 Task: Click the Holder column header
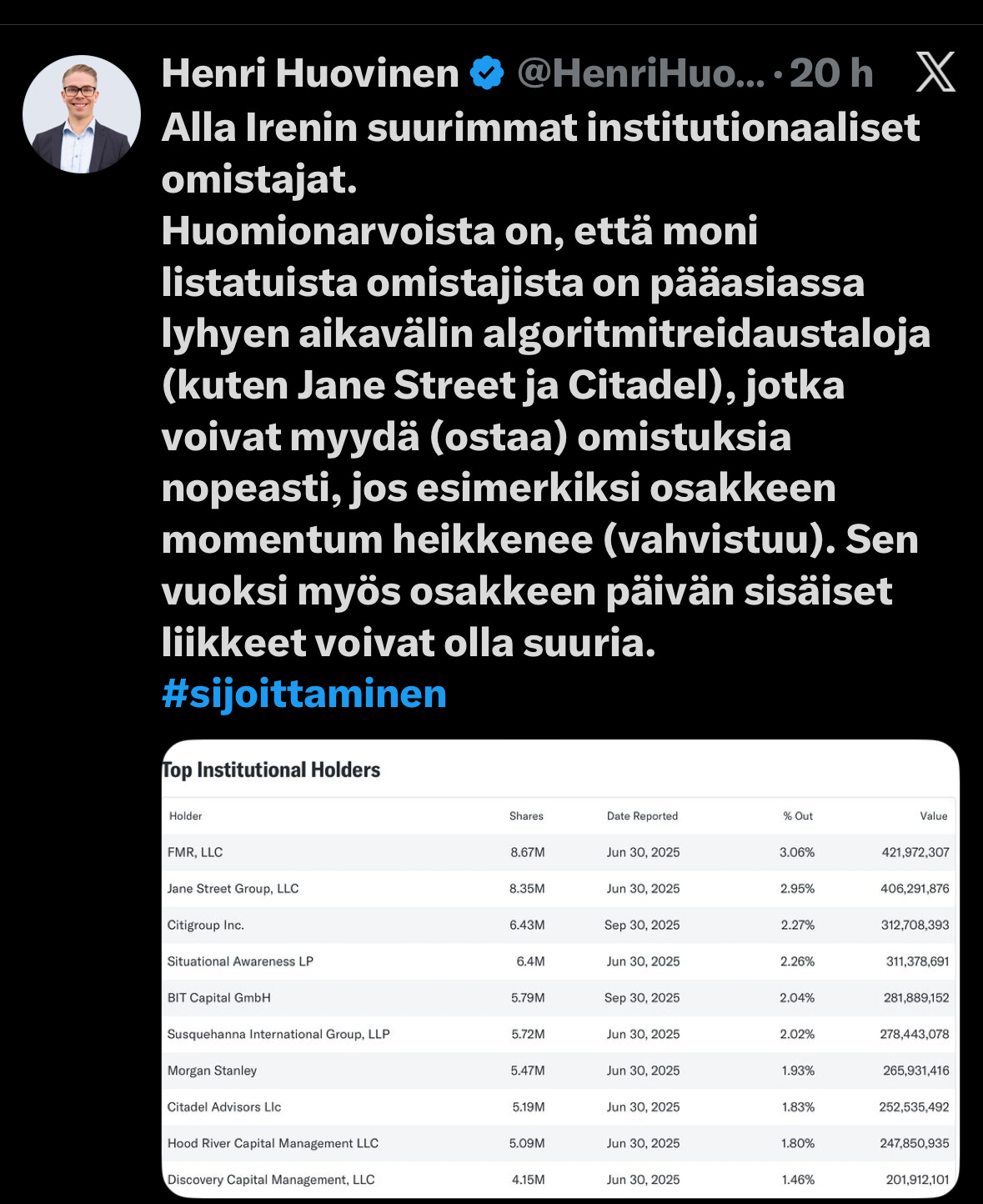[185, 816]
